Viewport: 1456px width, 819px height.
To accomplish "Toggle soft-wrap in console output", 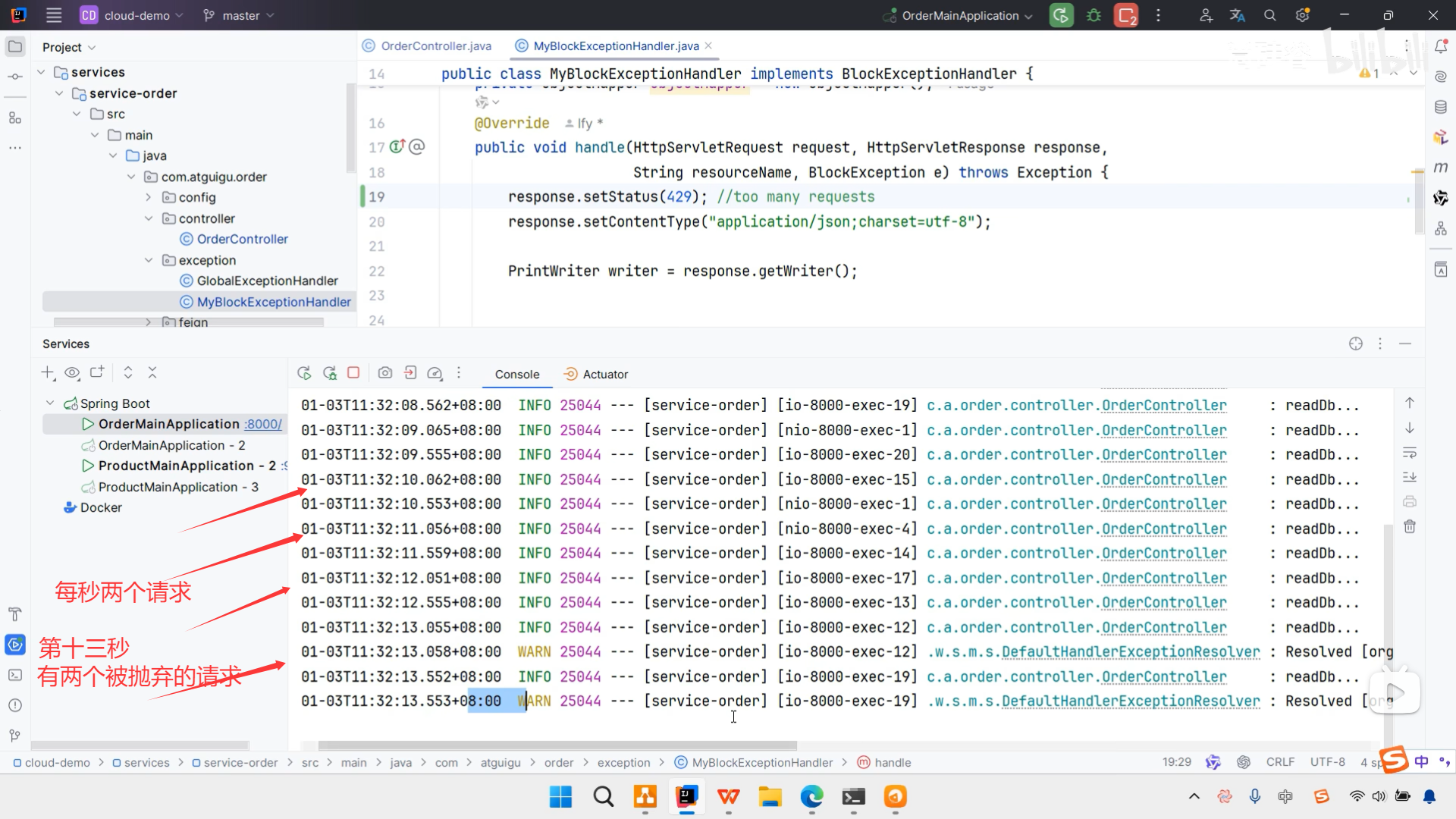I will click(1410, 453).
